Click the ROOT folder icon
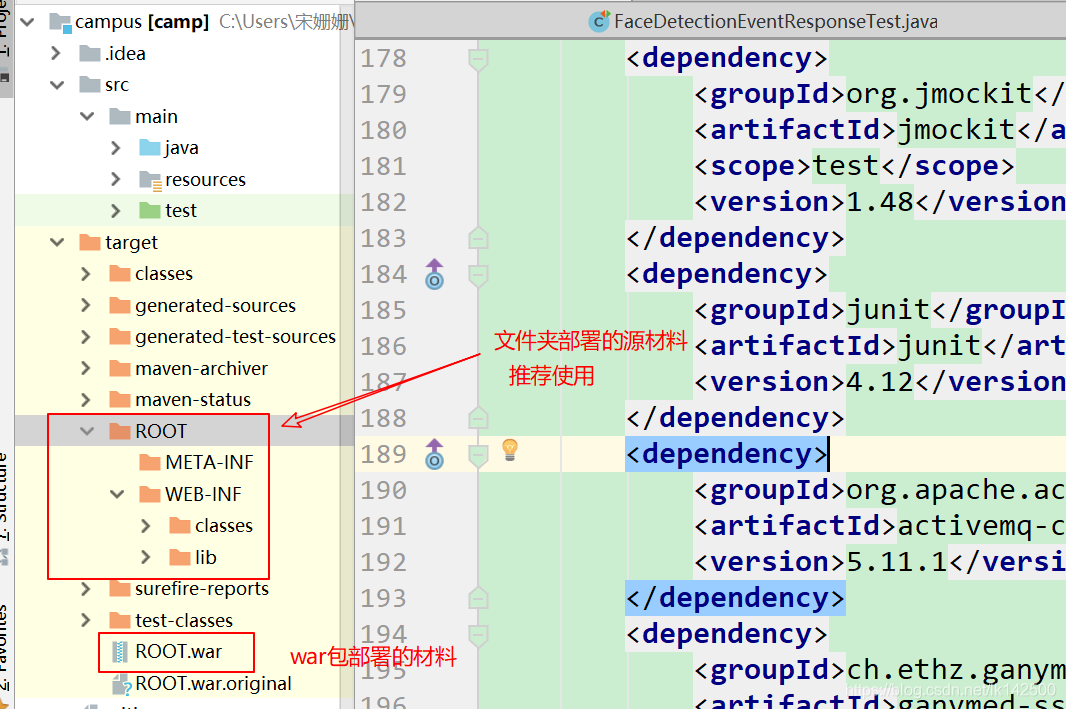 [x=120, y=431]
